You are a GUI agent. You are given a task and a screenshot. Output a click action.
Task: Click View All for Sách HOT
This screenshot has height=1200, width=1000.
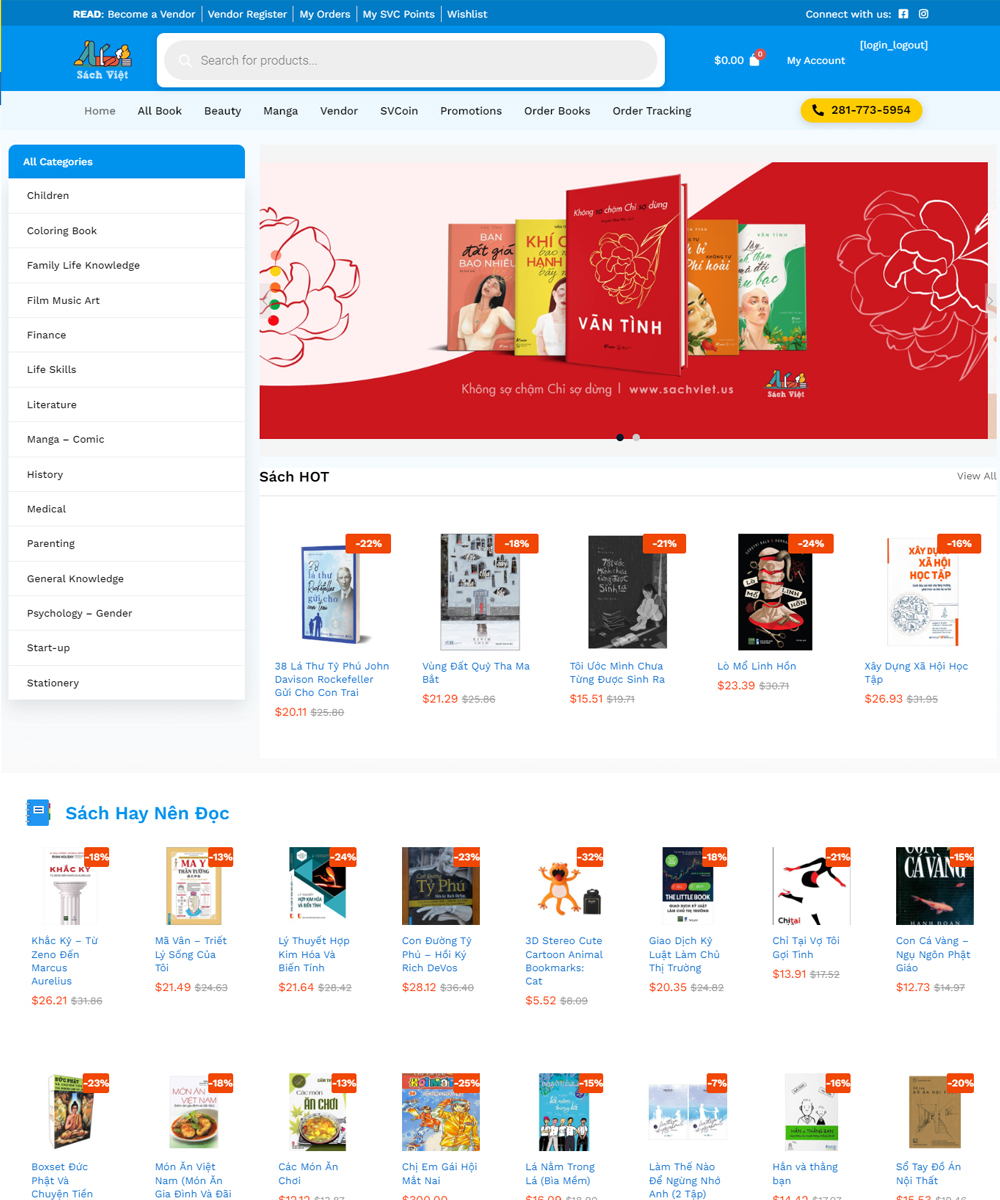(x=976, y=476)
